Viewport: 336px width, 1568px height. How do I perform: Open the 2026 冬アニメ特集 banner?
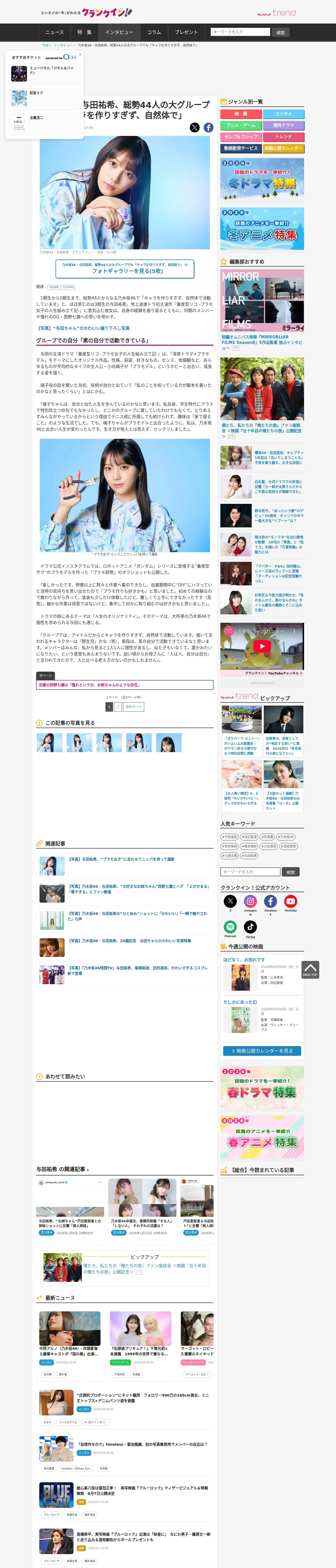262,229
